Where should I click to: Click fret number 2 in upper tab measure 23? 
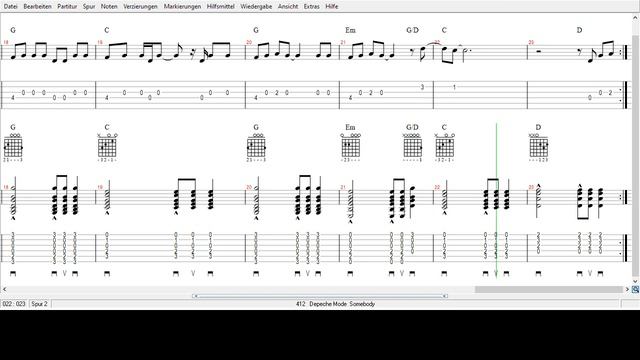[x=611, y=93]
